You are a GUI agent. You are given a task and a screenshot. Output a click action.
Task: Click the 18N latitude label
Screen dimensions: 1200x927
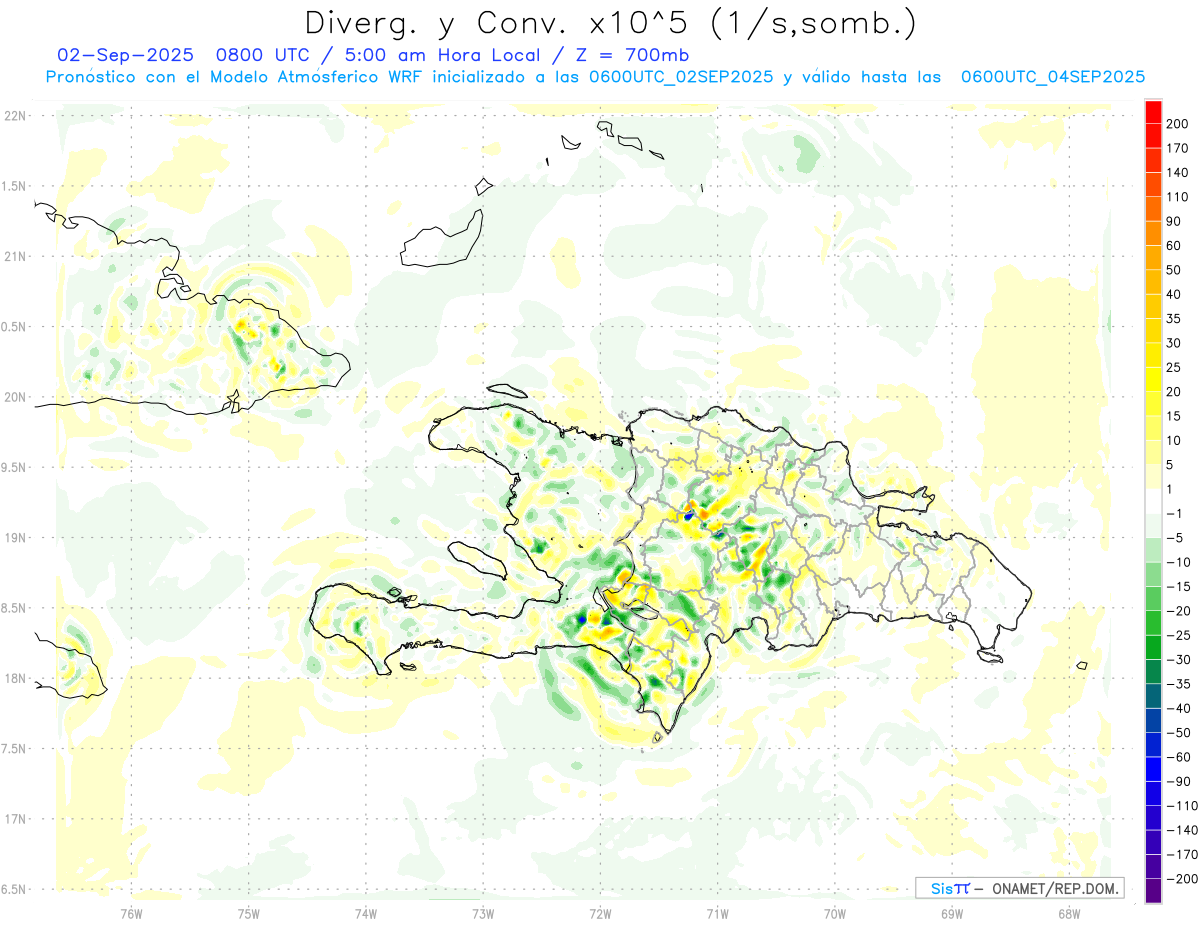tap(15, 678)
